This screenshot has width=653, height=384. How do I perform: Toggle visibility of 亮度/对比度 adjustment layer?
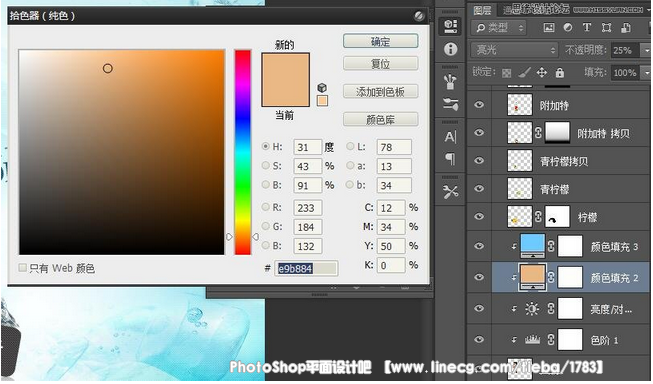point(479,308)
